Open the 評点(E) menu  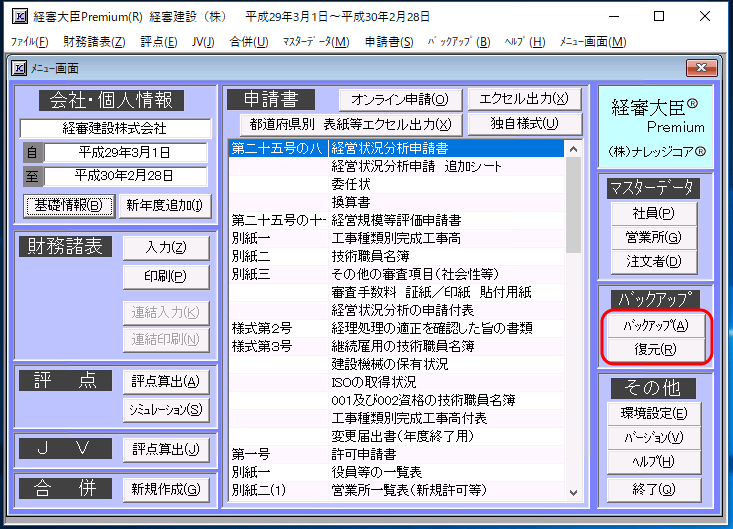pyautogui.click(x=158, y=42)
